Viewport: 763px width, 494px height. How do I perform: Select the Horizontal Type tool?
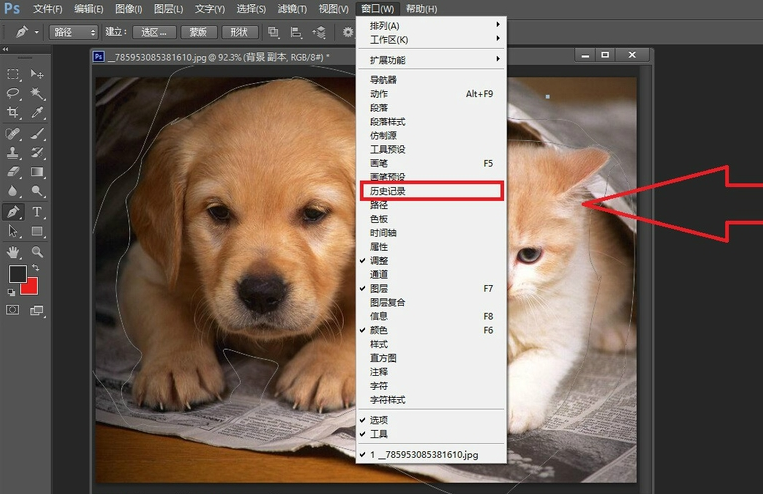[37, 212]
